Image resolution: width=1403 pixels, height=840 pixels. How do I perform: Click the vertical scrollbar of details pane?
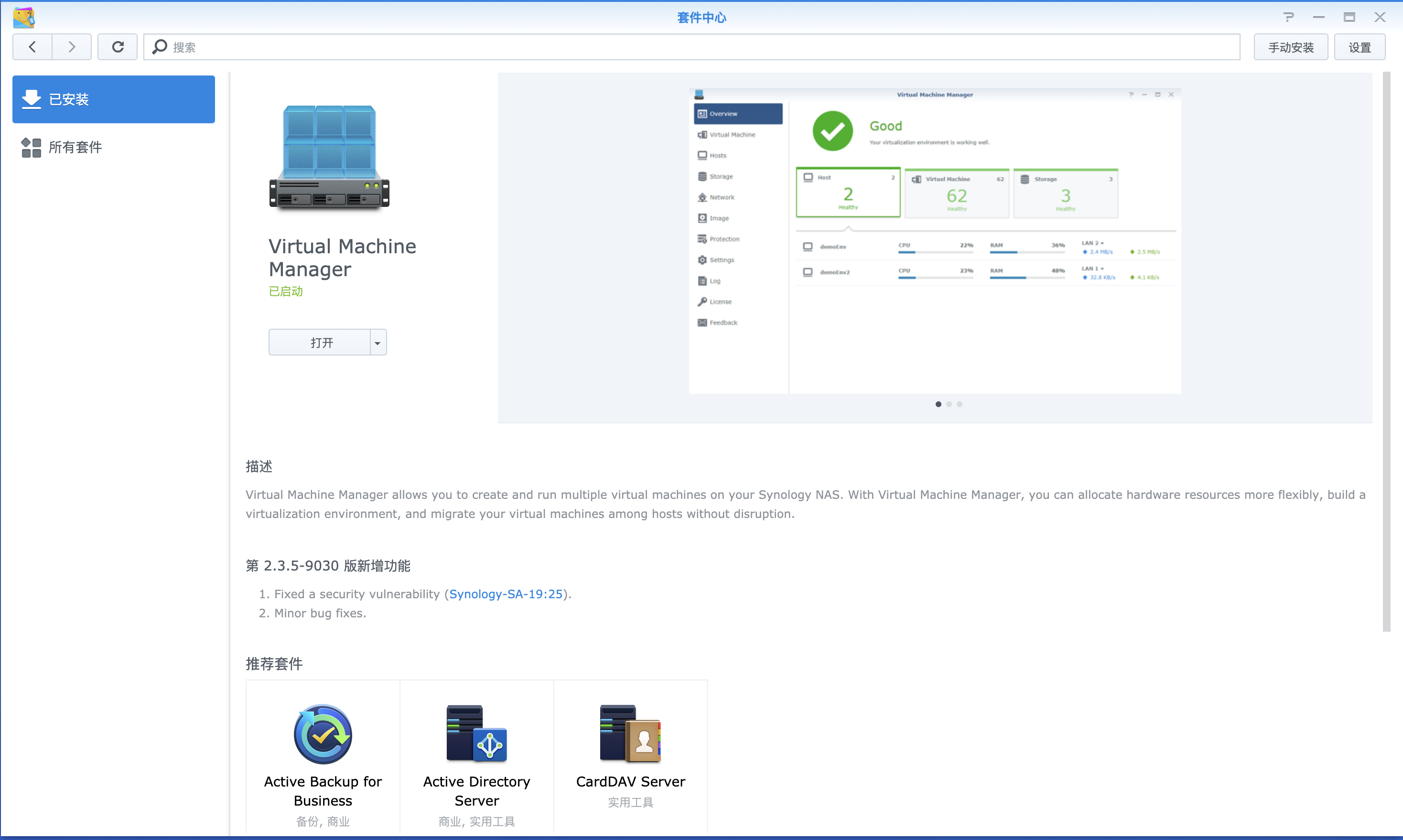click(x=1386, y=351)
